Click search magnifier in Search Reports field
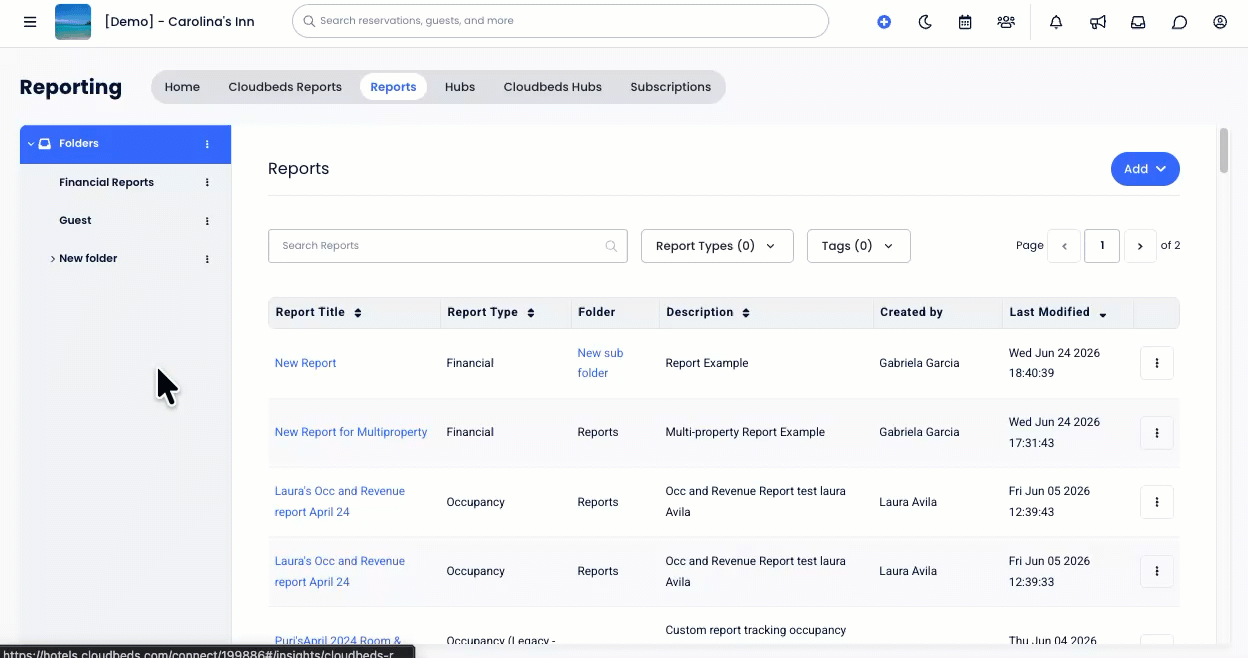This screenshot has height=658, width=1248. pos(611,246)
